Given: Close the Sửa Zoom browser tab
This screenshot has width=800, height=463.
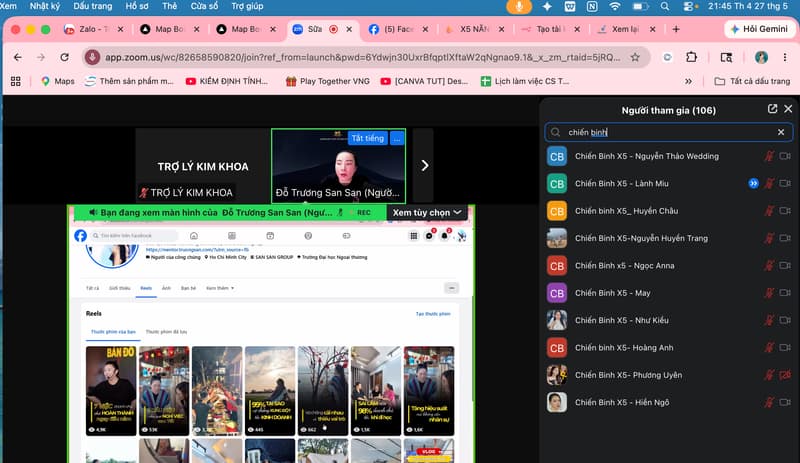Looking at the screenshot, I should 349,29.
